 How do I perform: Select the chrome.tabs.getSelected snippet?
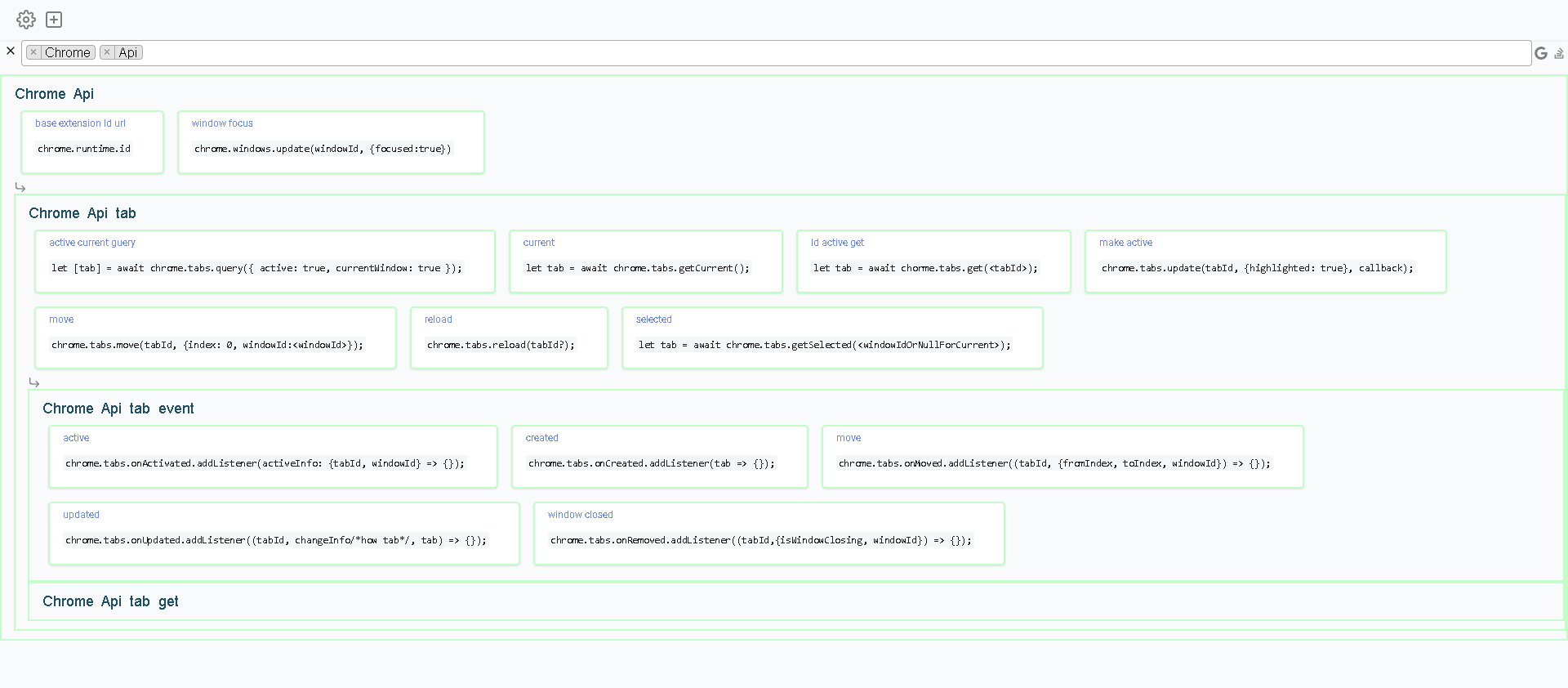(x=825, y=345)
